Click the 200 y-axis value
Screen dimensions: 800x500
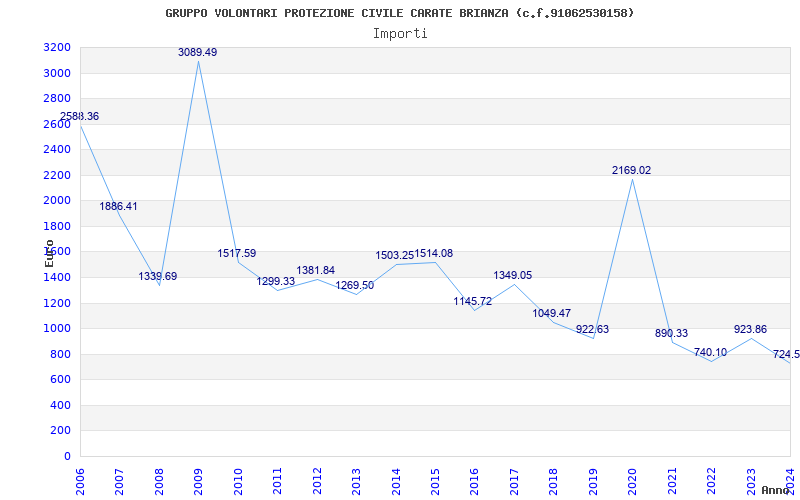[x=63, y=431]
